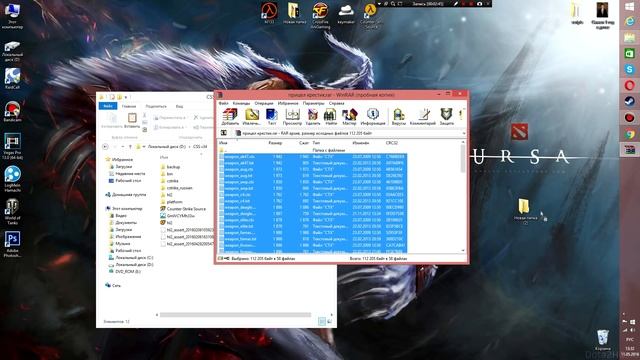Select Избранное in Explorer navigation pane
This screenshot has width=640, height=360.
(x=119, y=160)
